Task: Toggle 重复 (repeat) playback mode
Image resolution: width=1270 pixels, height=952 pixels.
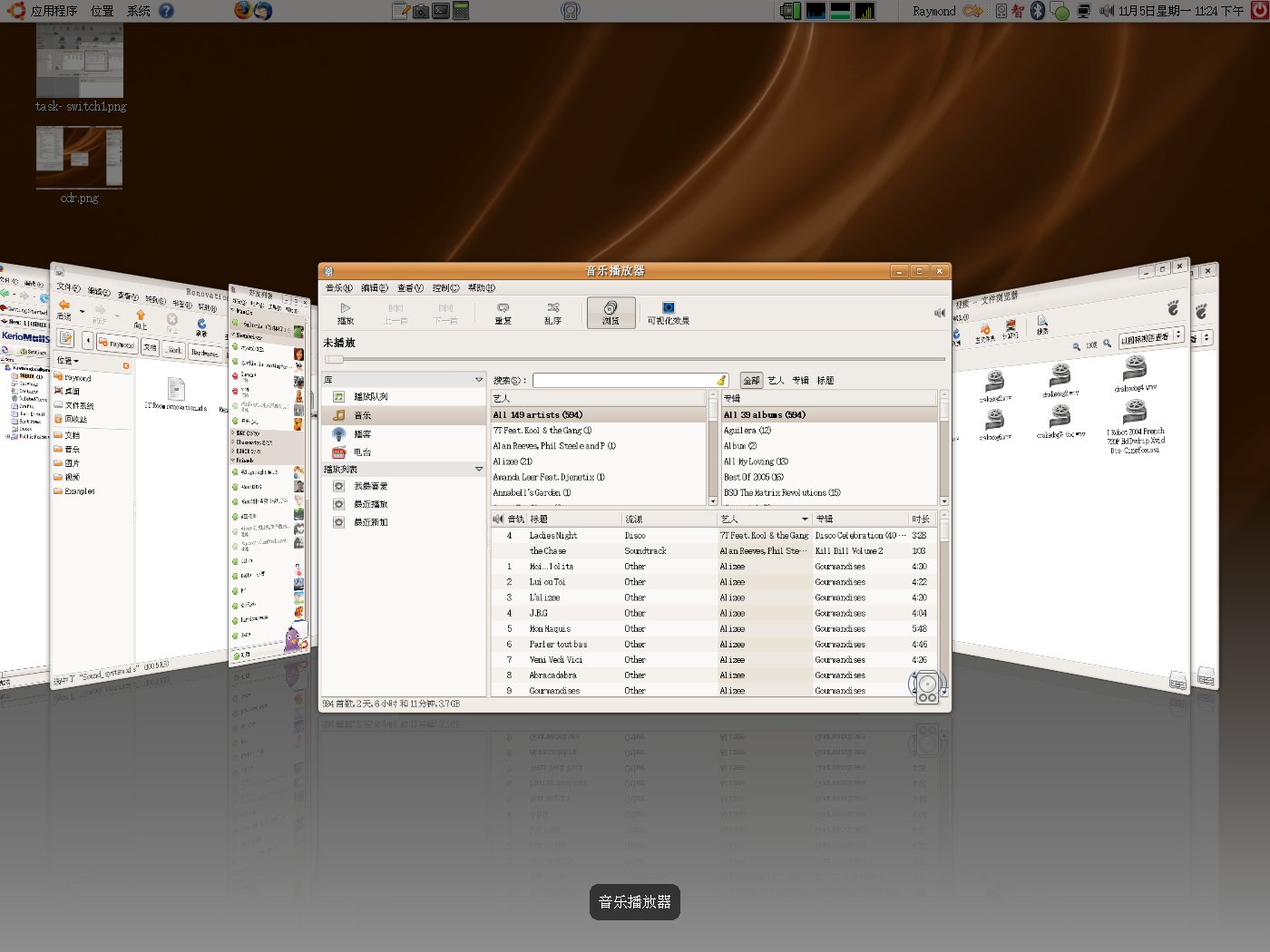Action: click(x=503, y=313)
